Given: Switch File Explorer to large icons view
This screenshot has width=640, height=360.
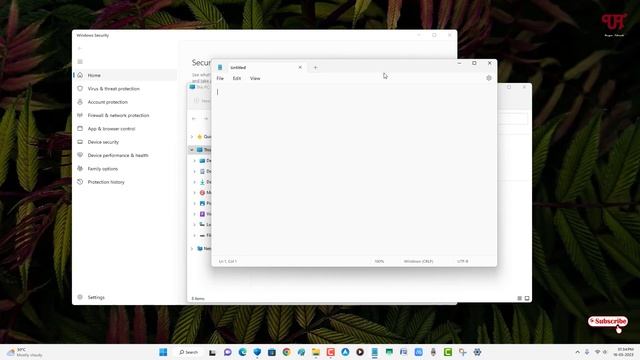Looking at the screenshot, I should coord(527,298).
